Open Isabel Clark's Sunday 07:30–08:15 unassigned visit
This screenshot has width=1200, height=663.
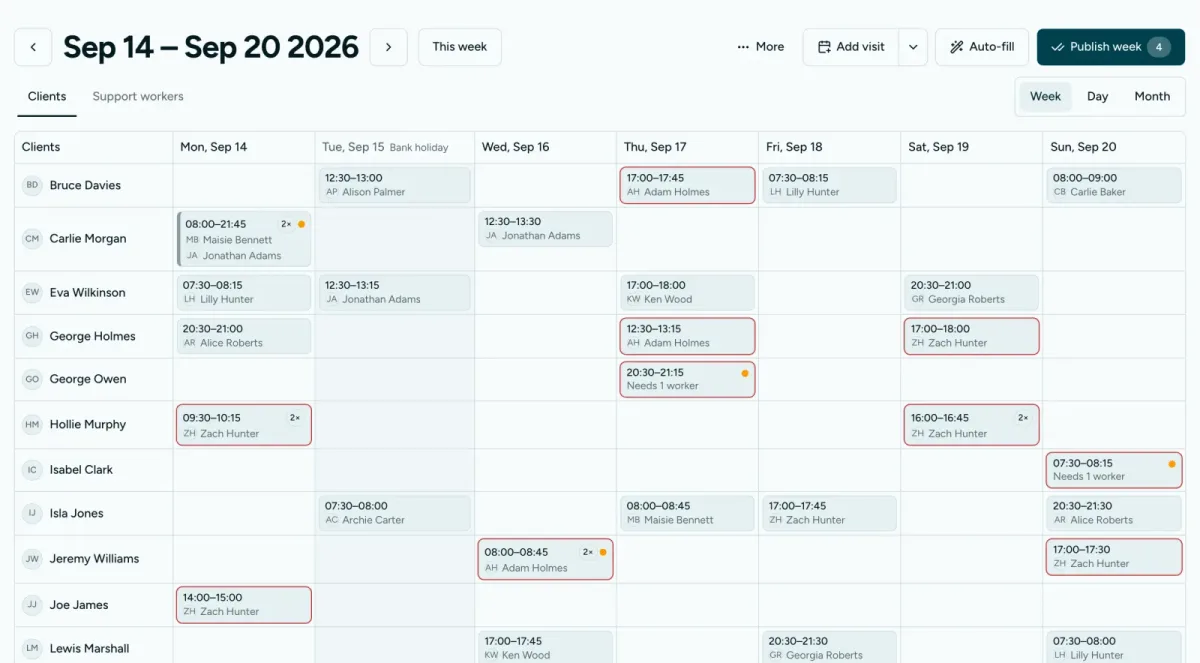point(1114,470)
